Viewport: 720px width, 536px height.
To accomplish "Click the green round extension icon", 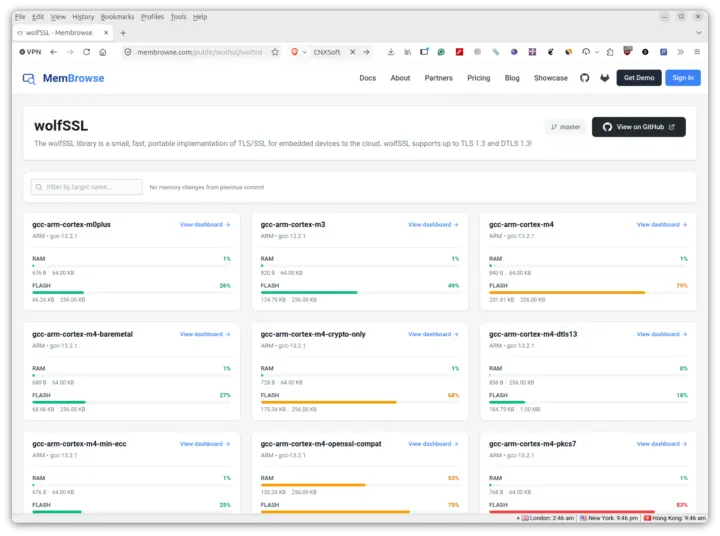I will [x=441, y=52].
